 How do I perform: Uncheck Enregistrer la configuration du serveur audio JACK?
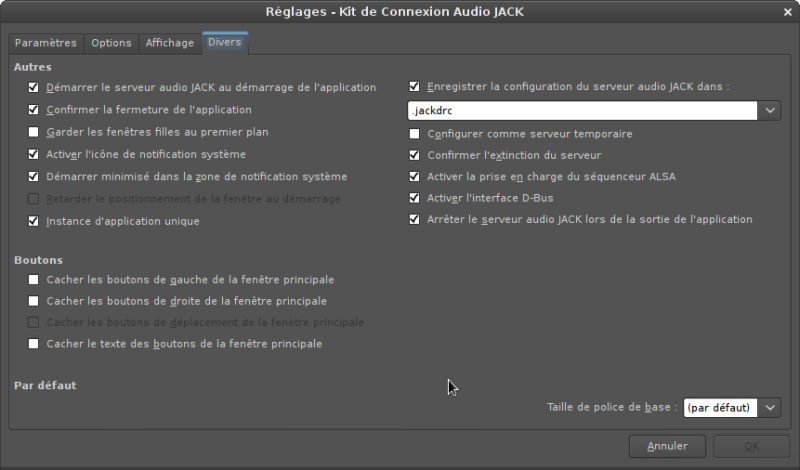pyautogui.click(x=414, y=87)
